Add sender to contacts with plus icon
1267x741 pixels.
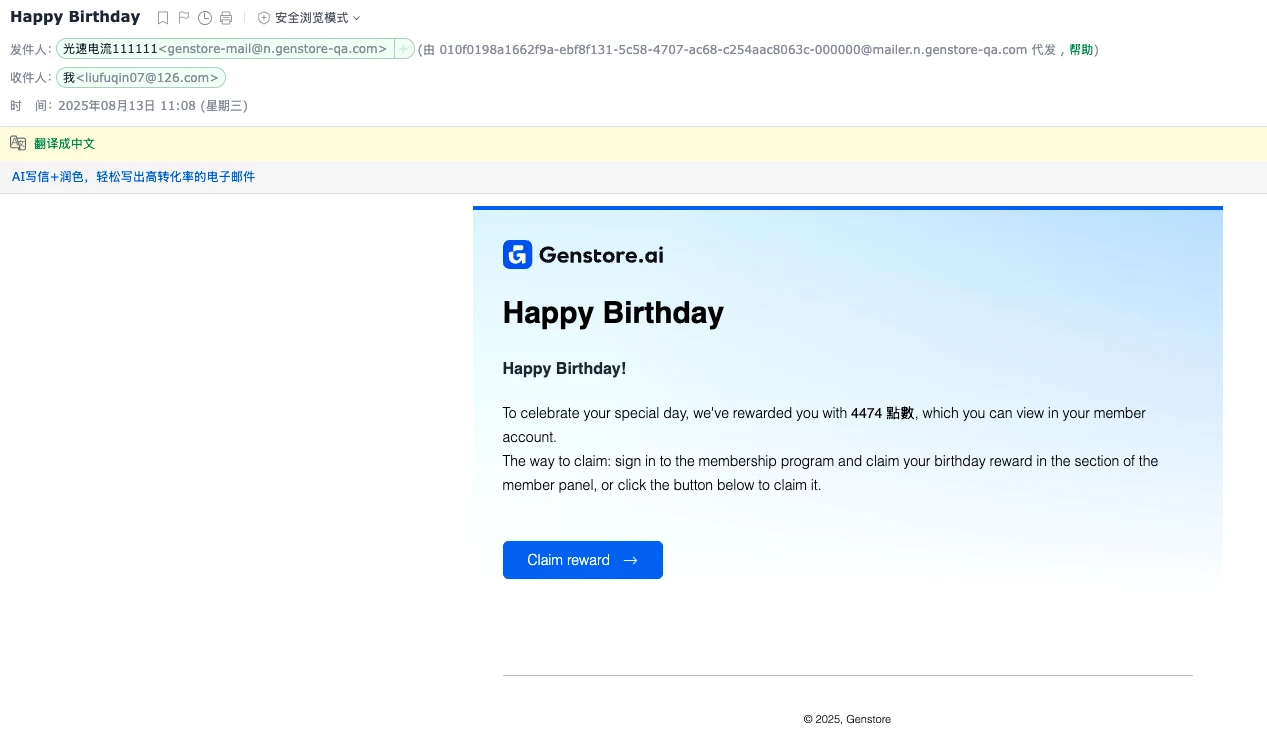[404, 49]
